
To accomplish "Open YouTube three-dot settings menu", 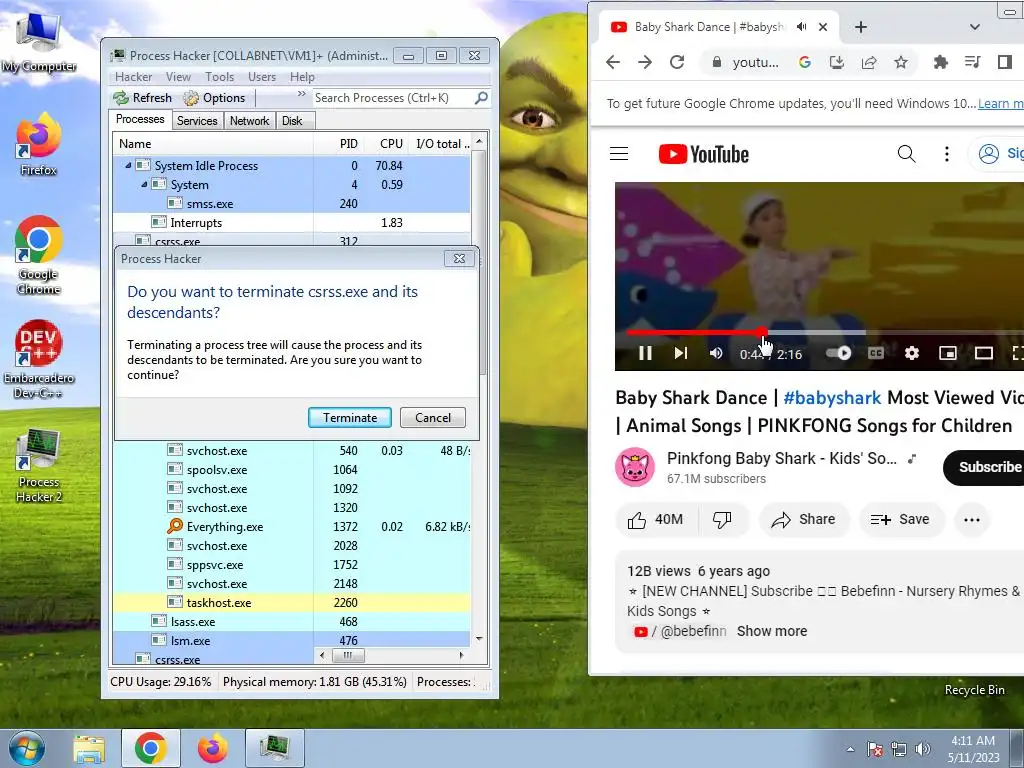I will point(946,154).
